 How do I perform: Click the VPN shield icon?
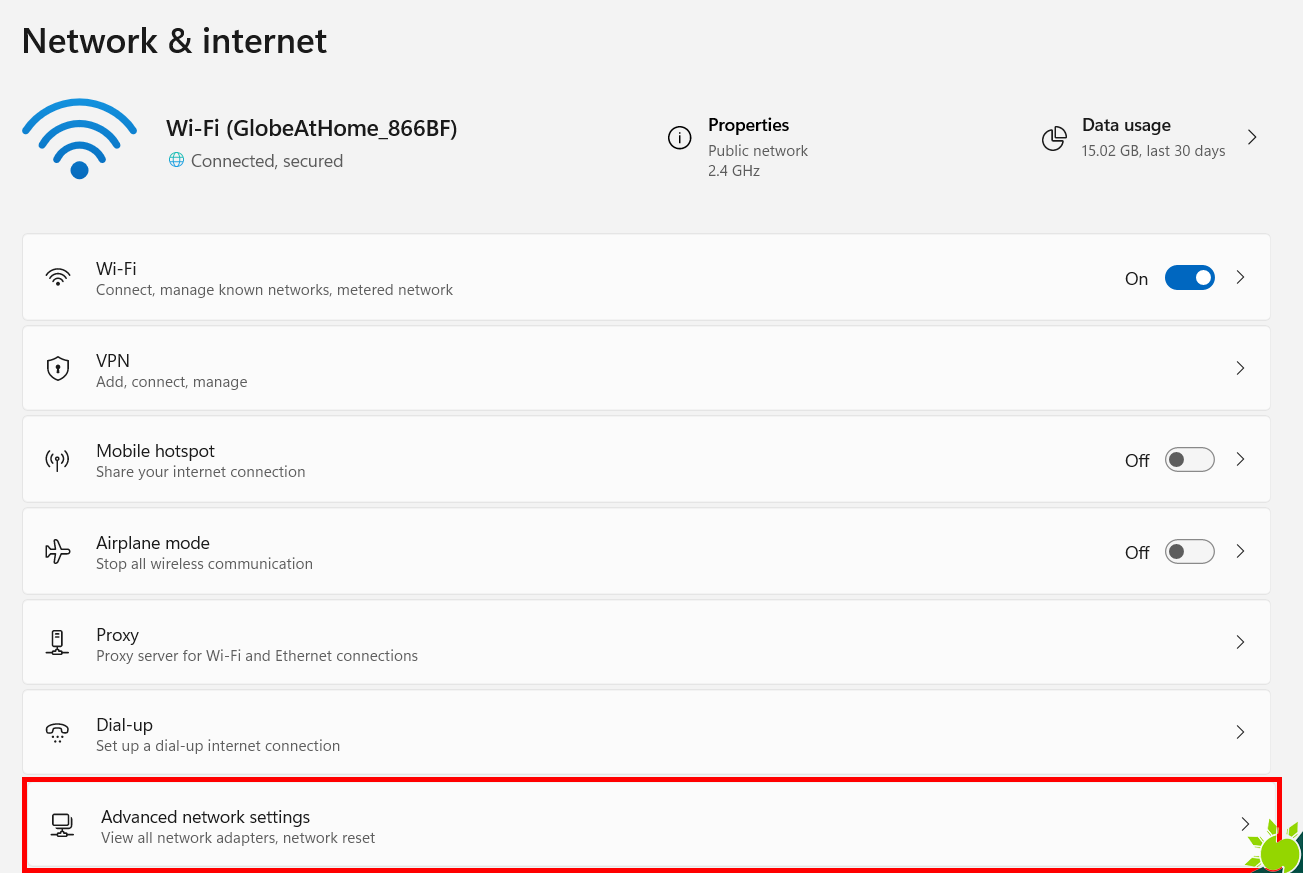point(58,368)
